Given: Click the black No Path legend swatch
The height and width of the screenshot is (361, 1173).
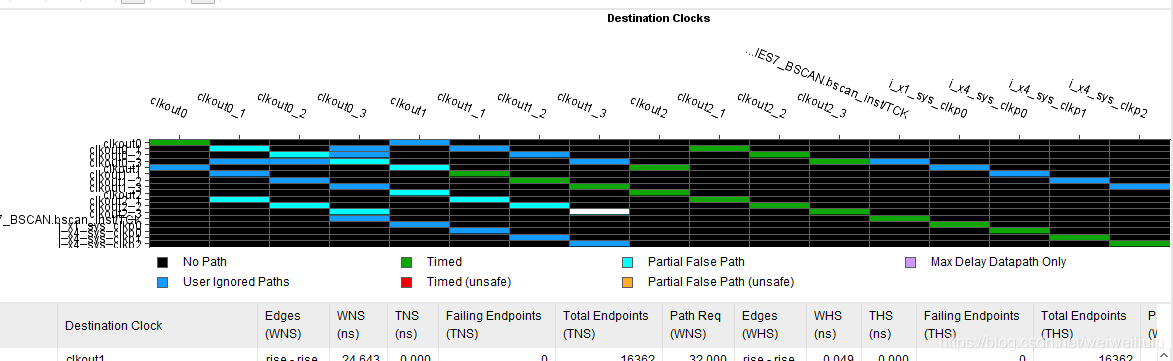Looking at the screenshot, I should click(x=162, y=262).
